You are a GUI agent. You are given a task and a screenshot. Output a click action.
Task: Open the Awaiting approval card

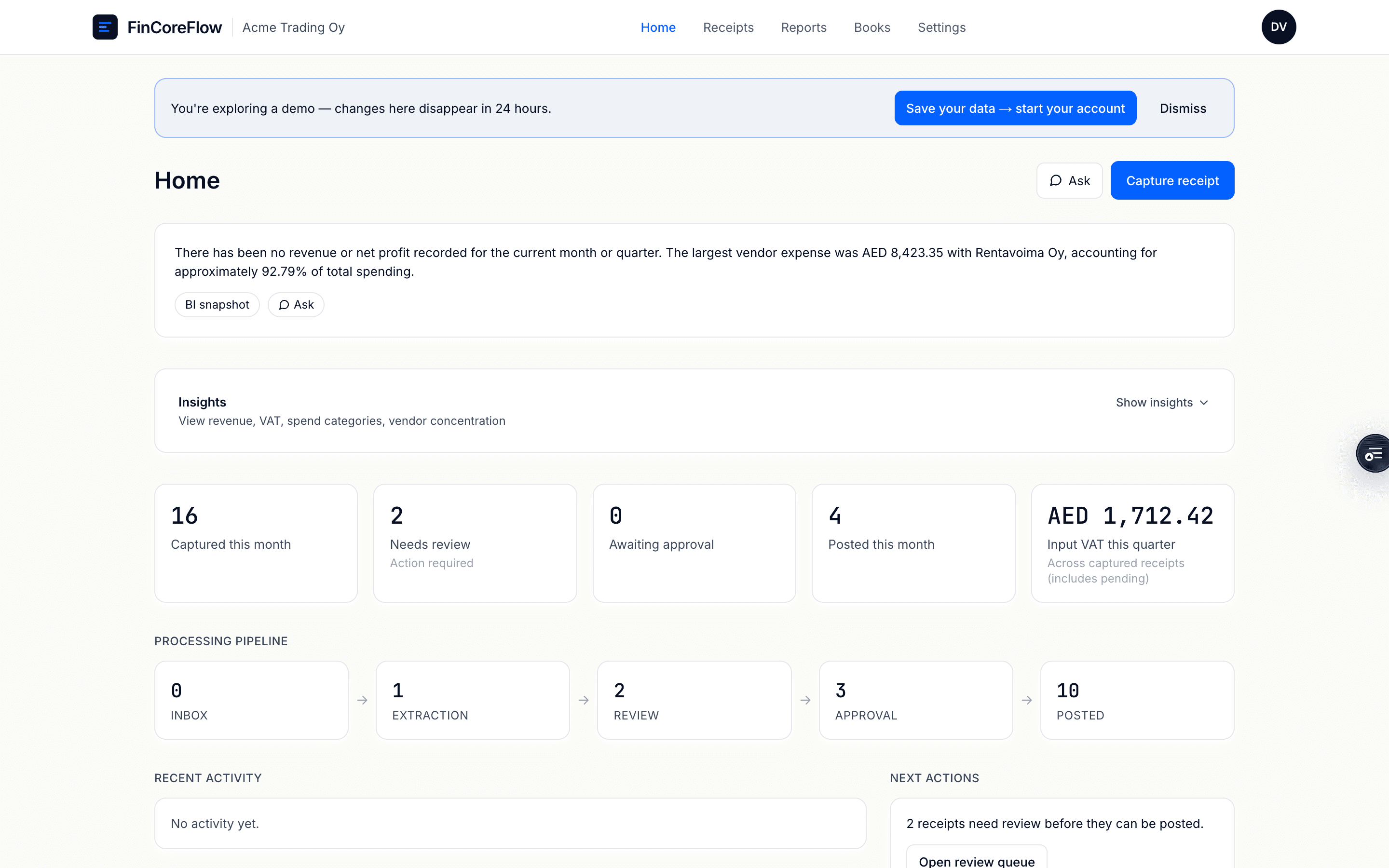pyautogui.click(x=694, y=543)
